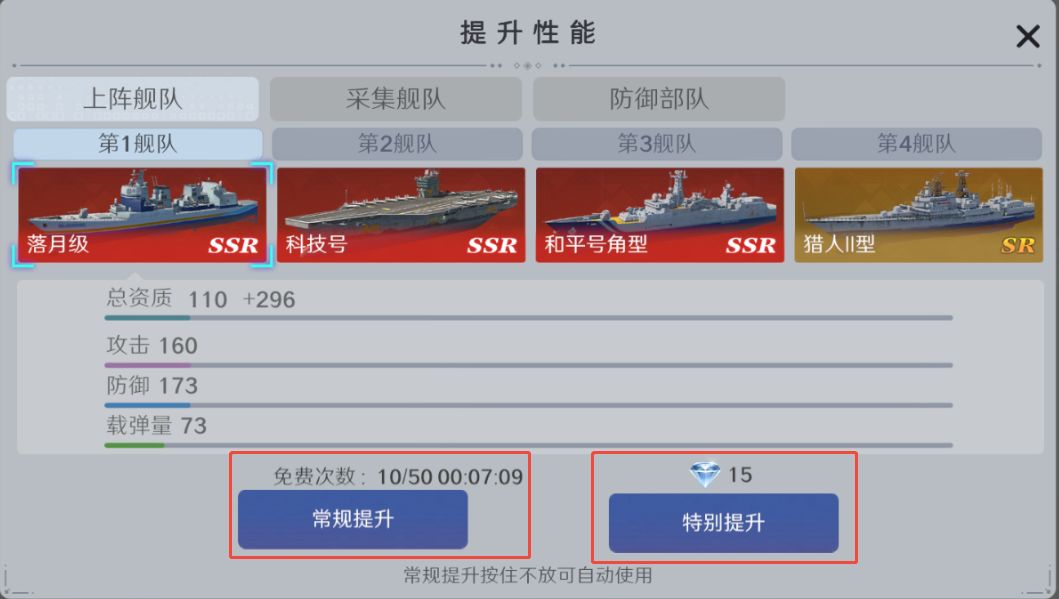Switch to the 上阵舰队 tab
1059x599 pixels.
pos(133,99)
